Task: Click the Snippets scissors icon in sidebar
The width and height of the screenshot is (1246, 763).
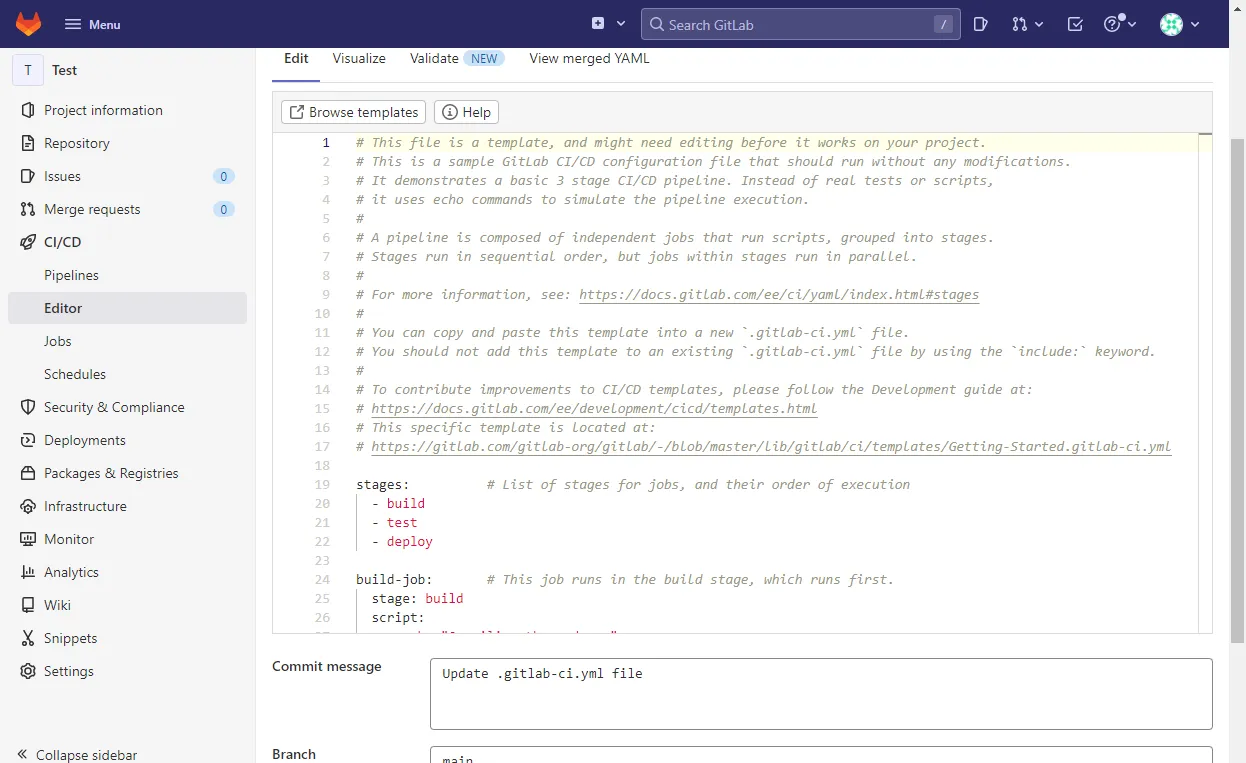Action: tap(27, 638)
